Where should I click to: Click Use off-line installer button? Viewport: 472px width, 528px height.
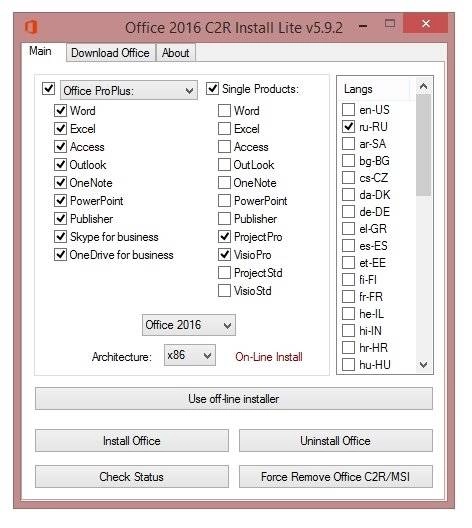(x=234, y=399)
